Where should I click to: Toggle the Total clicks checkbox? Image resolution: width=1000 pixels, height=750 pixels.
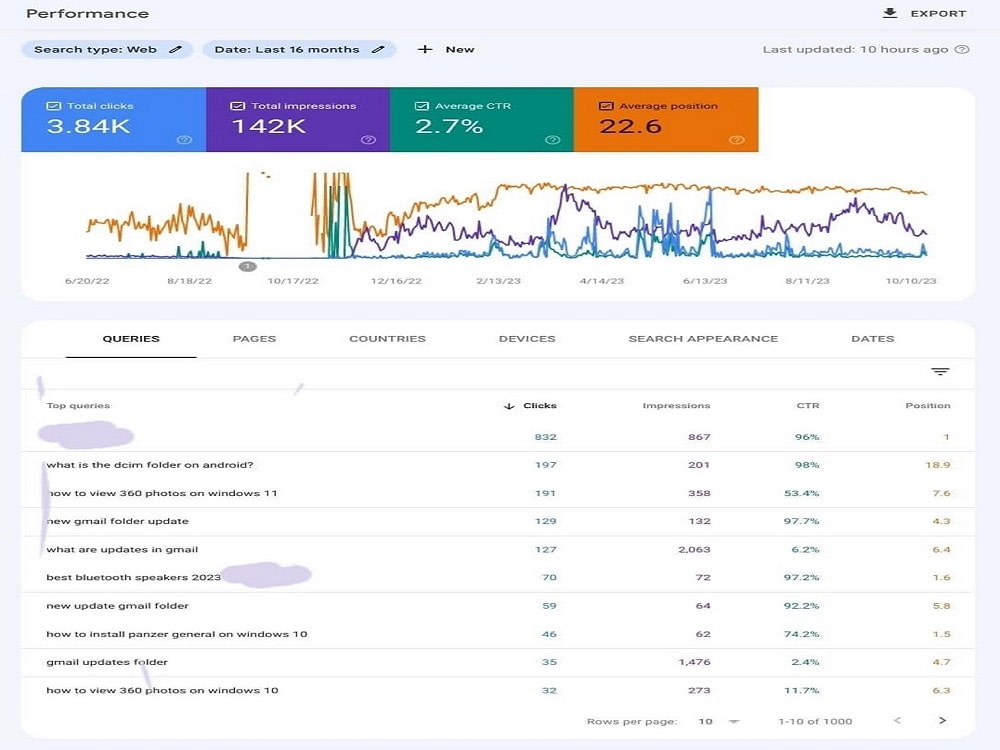54,106
